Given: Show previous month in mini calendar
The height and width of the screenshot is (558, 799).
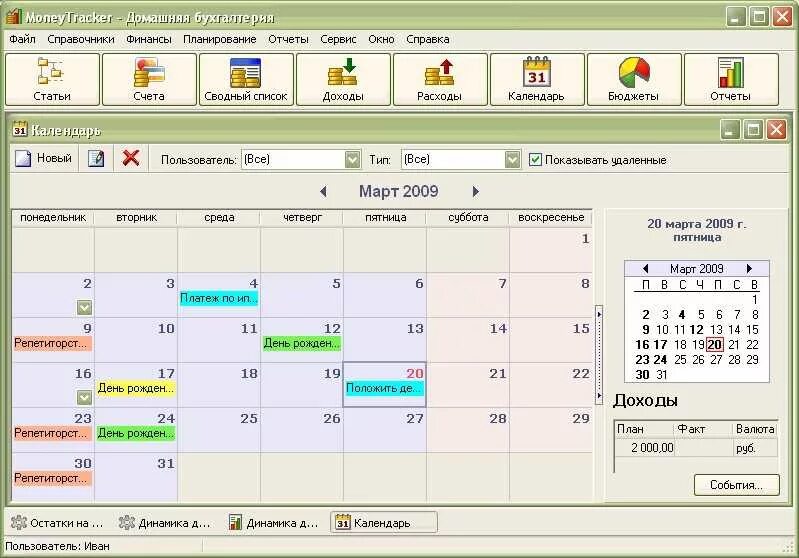Looking at the screenshot, I should 645,269.
